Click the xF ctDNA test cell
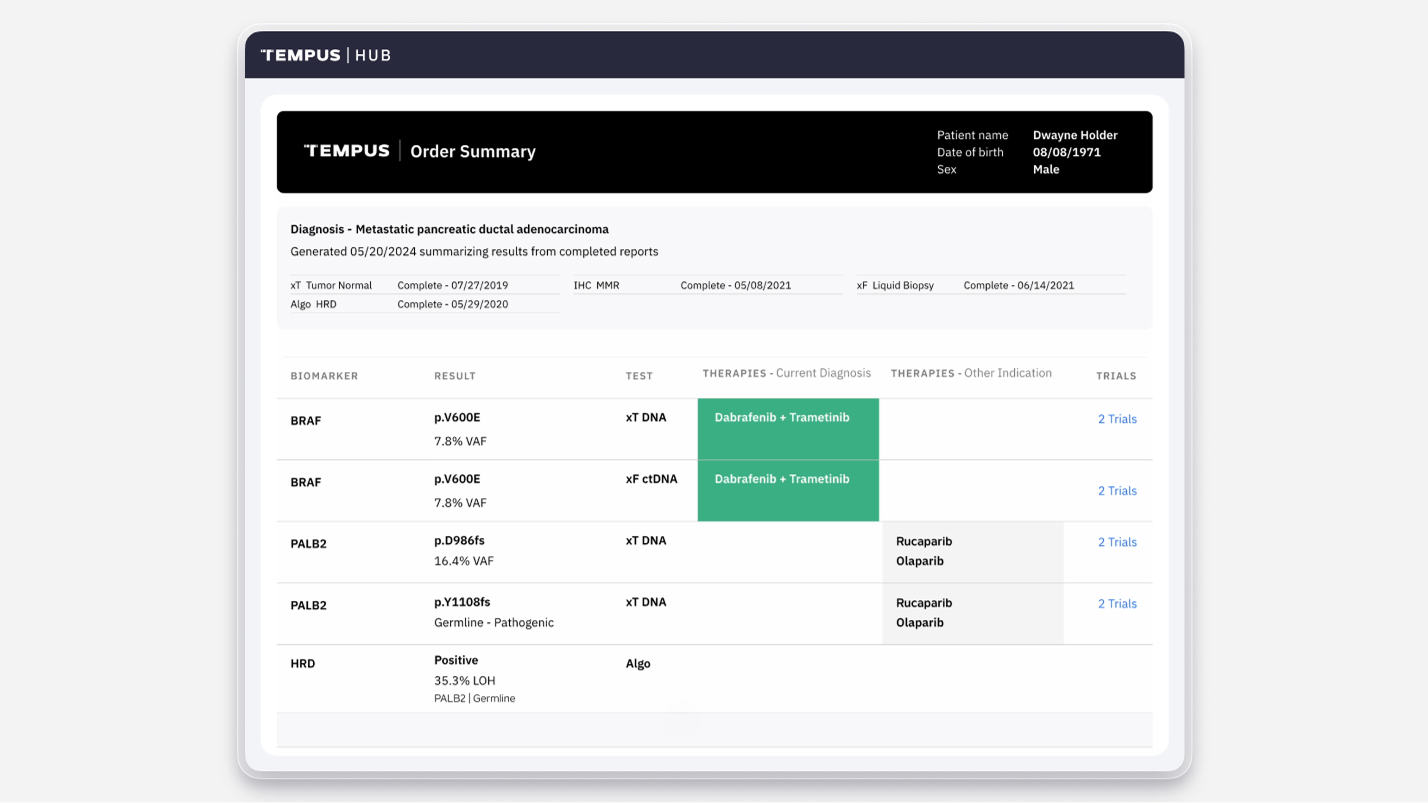 coord(651,479)
